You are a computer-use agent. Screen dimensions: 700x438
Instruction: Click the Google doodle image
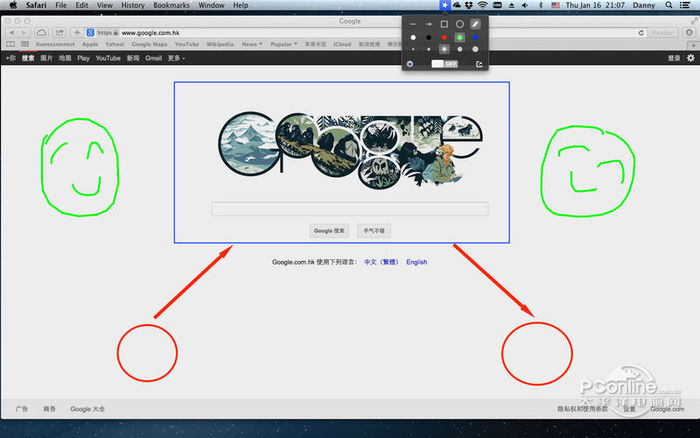350,150
